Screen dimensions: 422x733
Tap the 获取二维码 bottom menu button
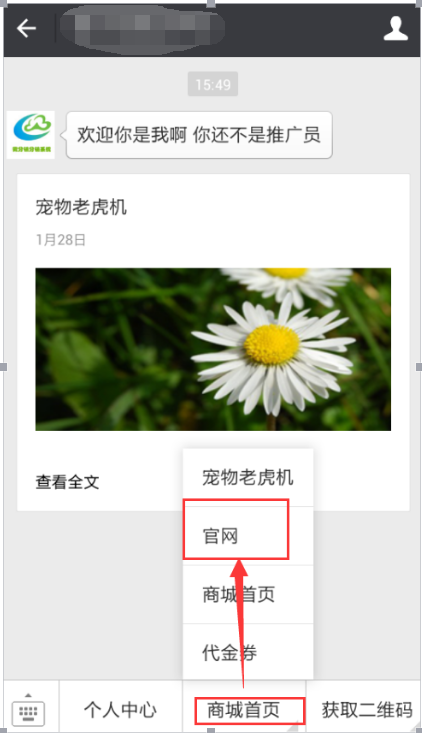366,710
